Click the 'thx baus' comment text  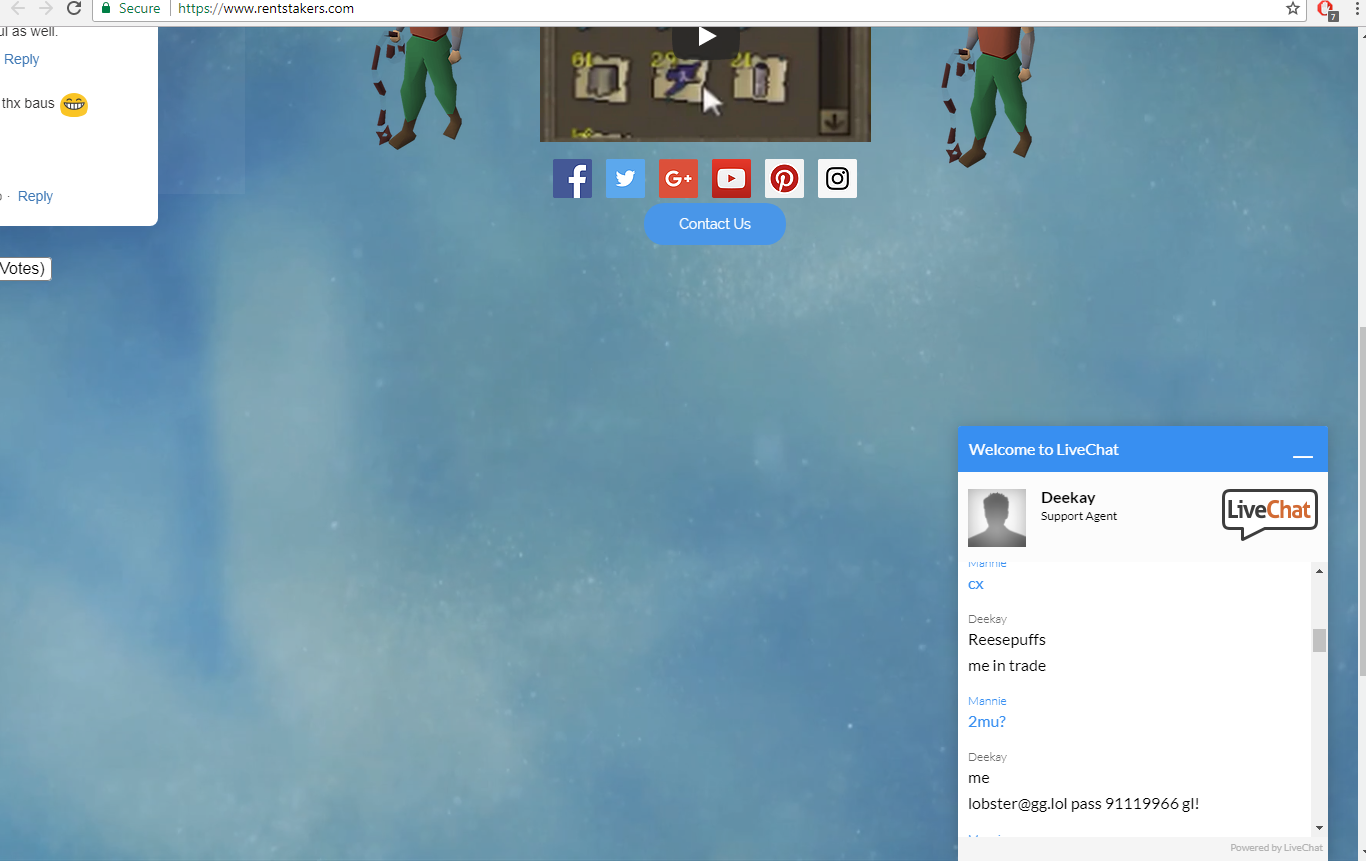tap(28, 103)
